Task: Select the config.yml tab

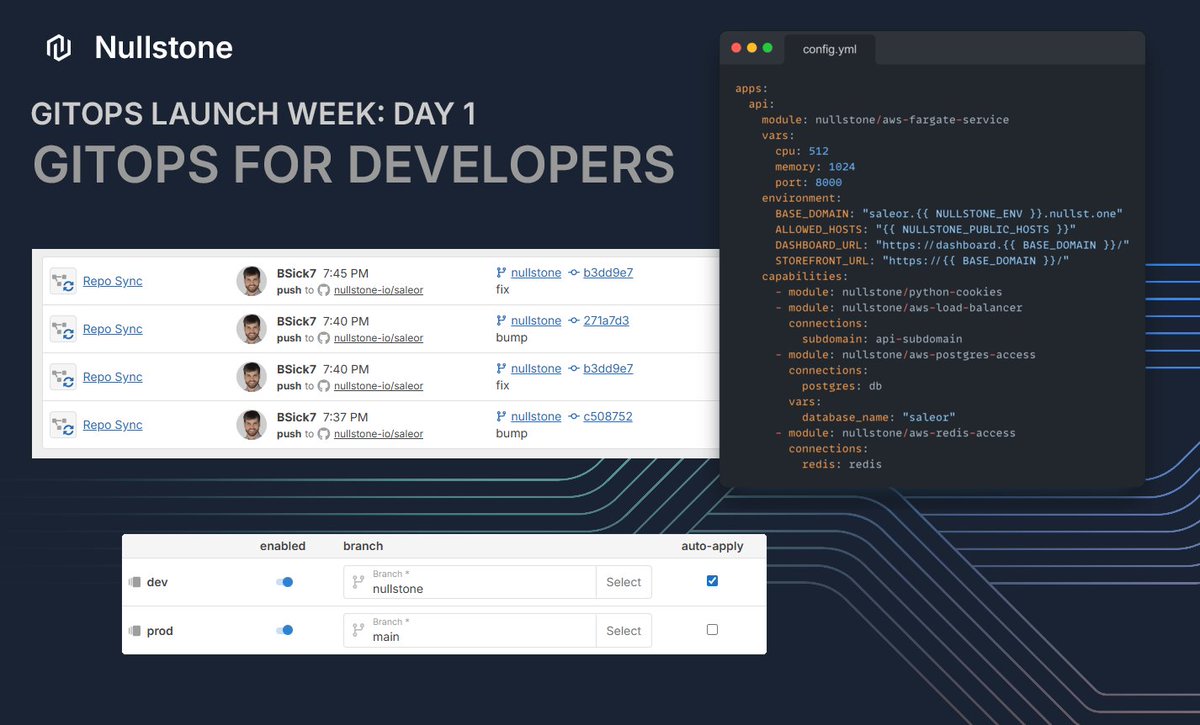Action: [x=829, y=49]
